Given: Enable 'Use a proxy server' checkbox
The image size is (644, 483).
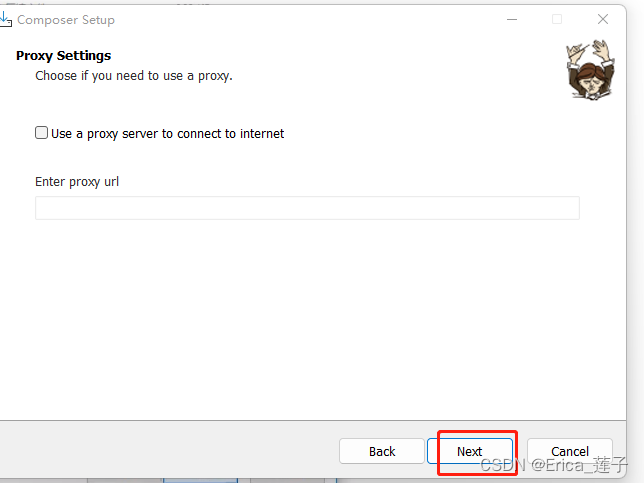Looking at the screenshot, I should pos(41,133).
